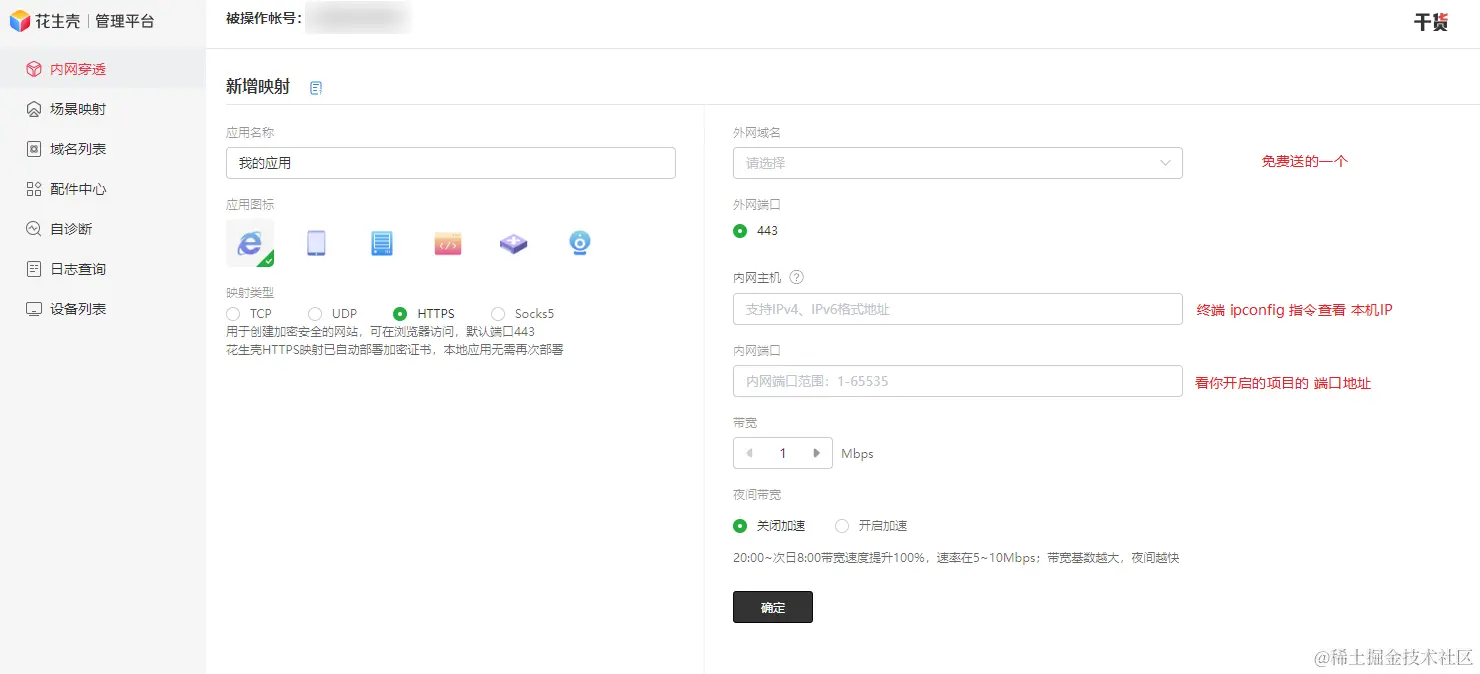Open 场景映射 menu item
1480x674 pixels.
103,109
